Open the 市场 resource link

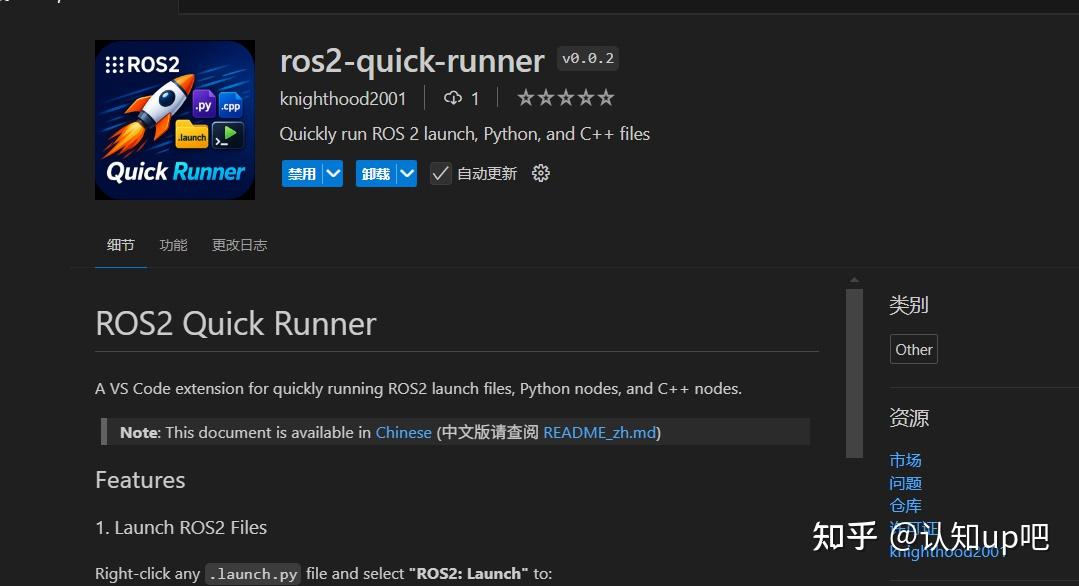coord(905,460)
